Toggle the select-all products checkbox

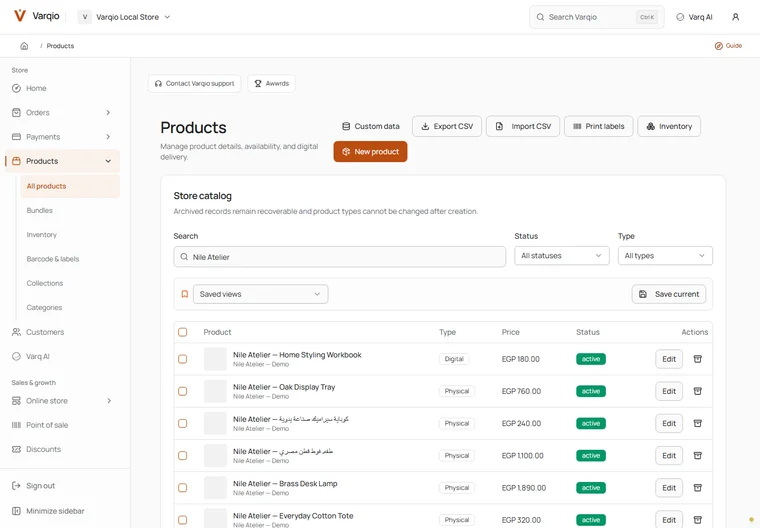[x=183, y=332]
